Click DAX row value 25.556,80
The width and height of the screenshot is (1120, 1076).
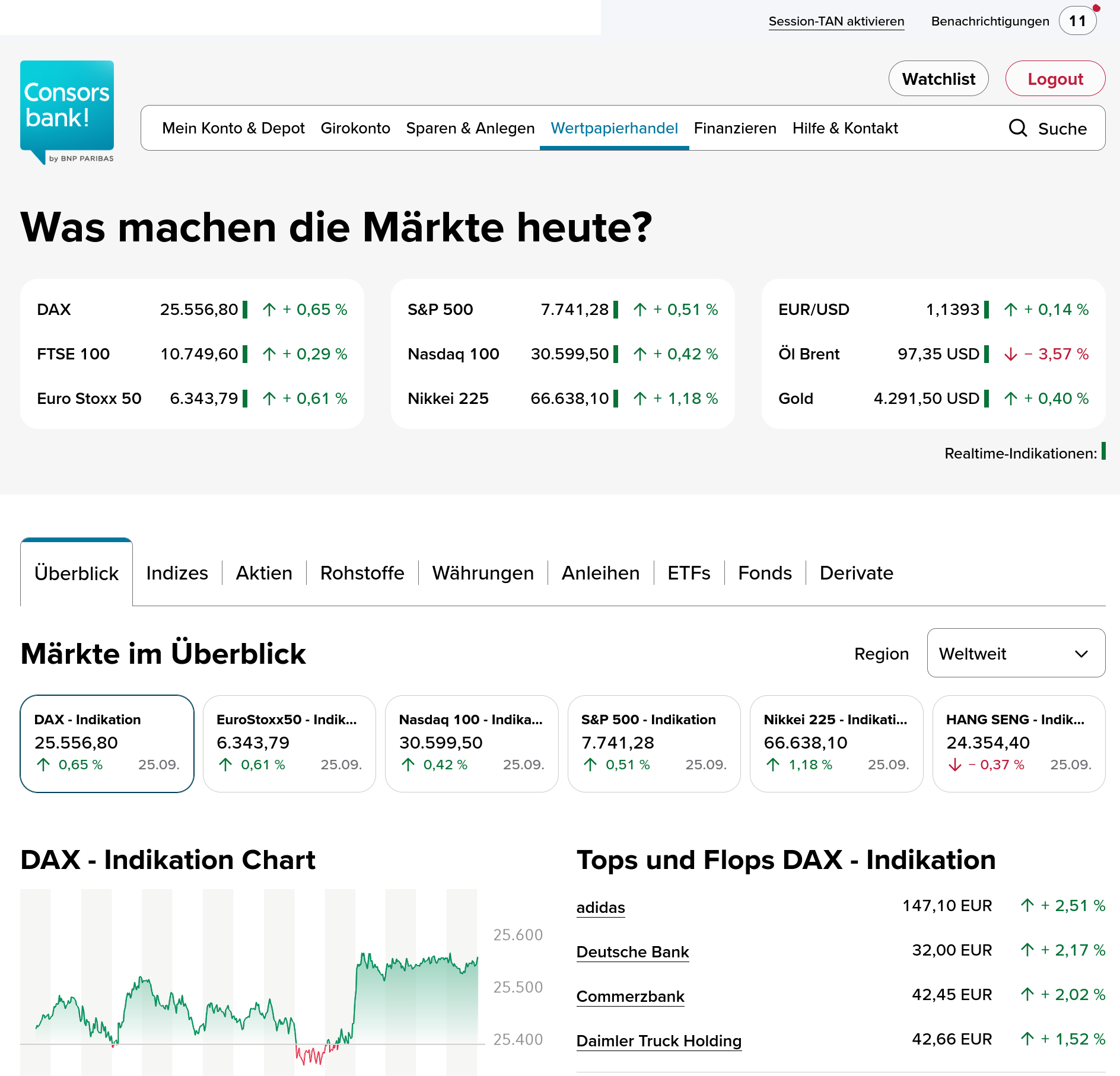[199, 310]
